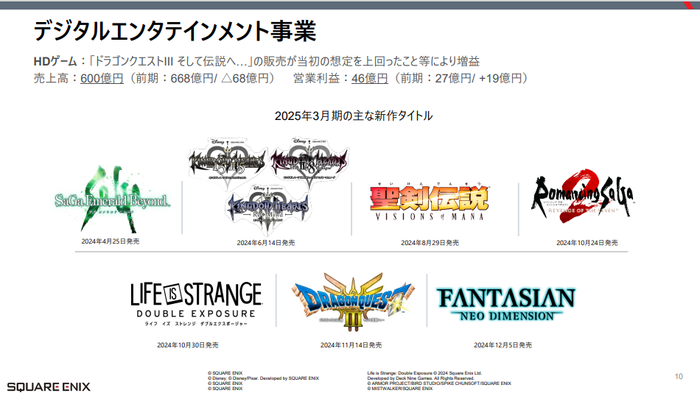Click the Square Enix logo in footer
Viewport: 700px width, 396px height.
click(x=48, y=387)
